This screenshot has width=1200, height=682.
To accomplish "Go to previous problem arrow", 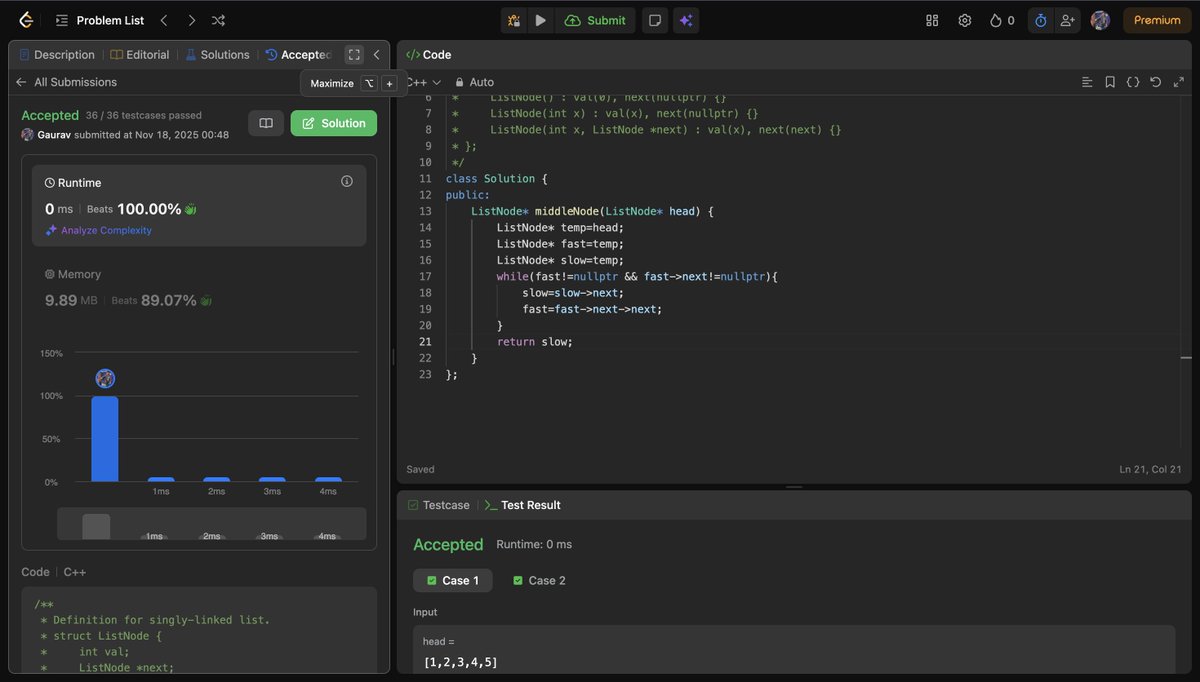I will pos(164,20).
